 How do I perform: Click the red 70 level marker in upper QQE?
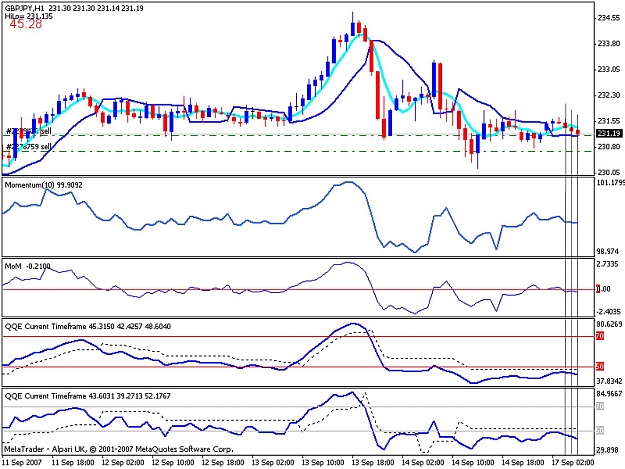point(600,336)
